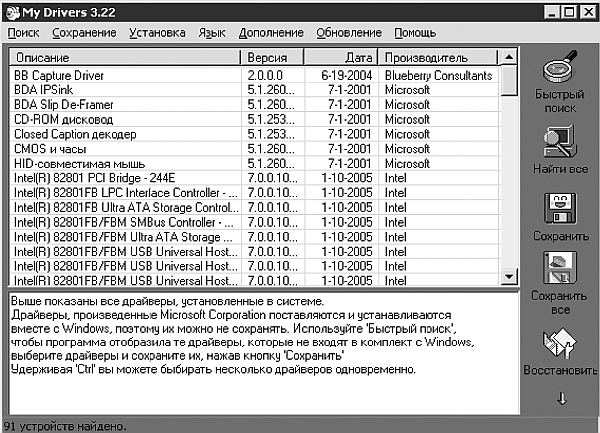Select the BDA IPSink row
Viewport: 600px width, 433px height.
point(254,90)
